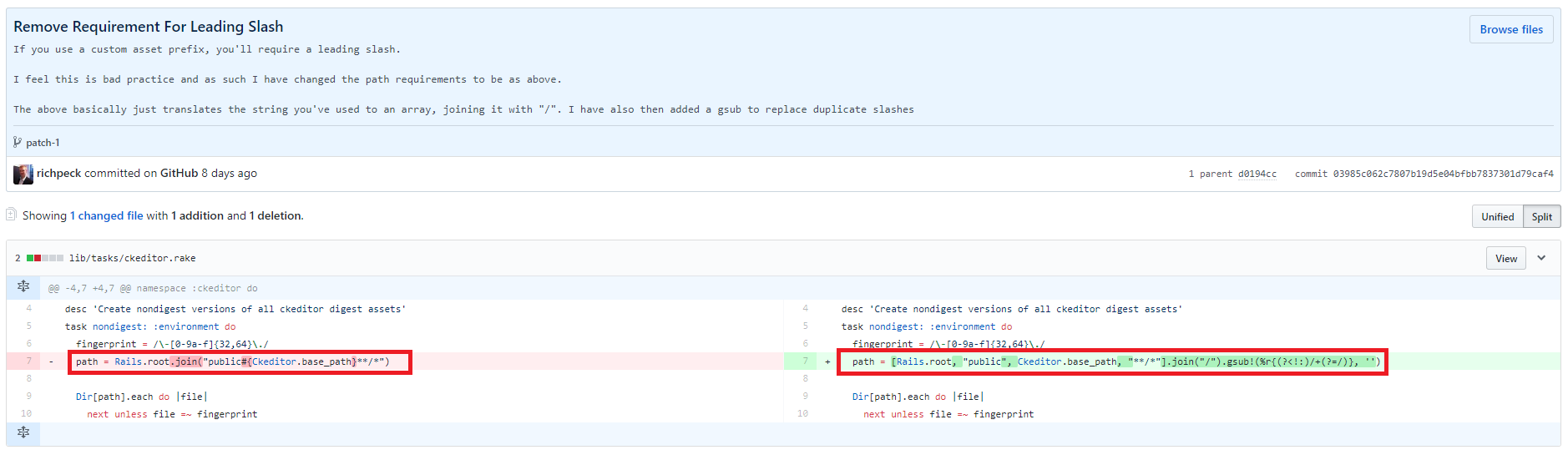
Task: Select line 10 number in right pane
Action: [802, 414]
